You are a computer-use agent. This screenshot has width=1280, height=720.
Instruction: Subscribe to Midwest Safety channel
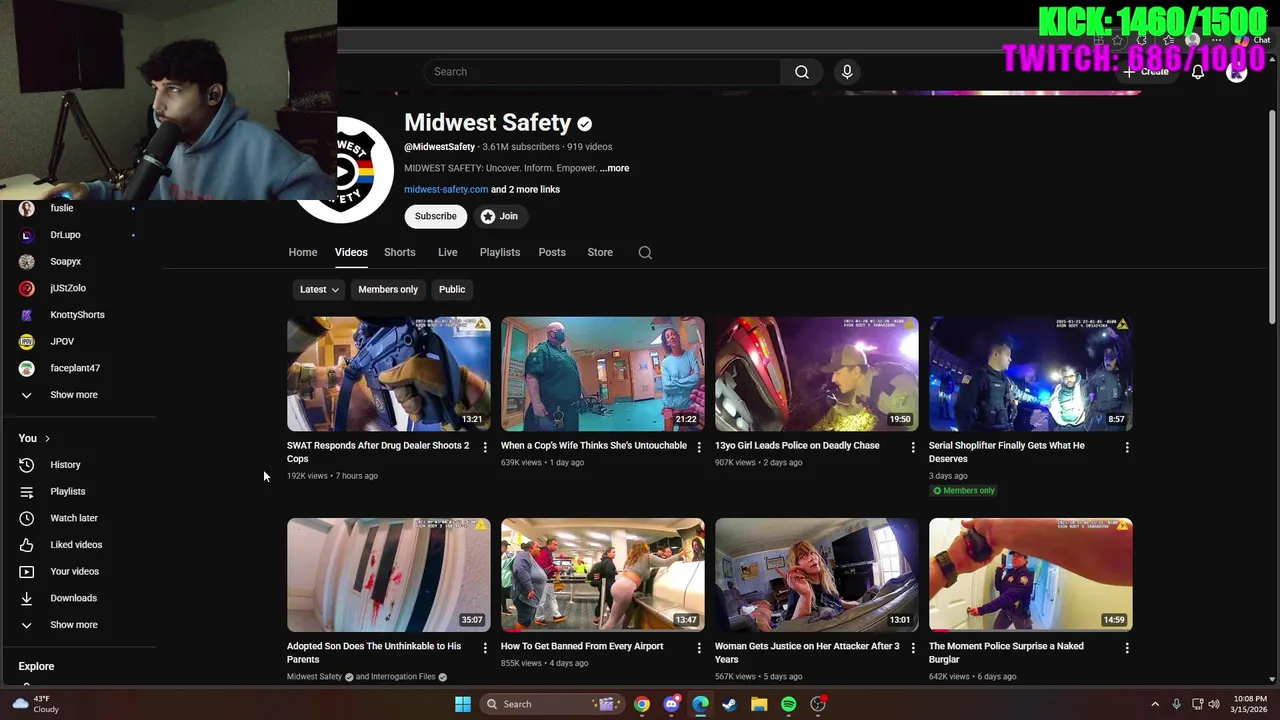point(436,216)
